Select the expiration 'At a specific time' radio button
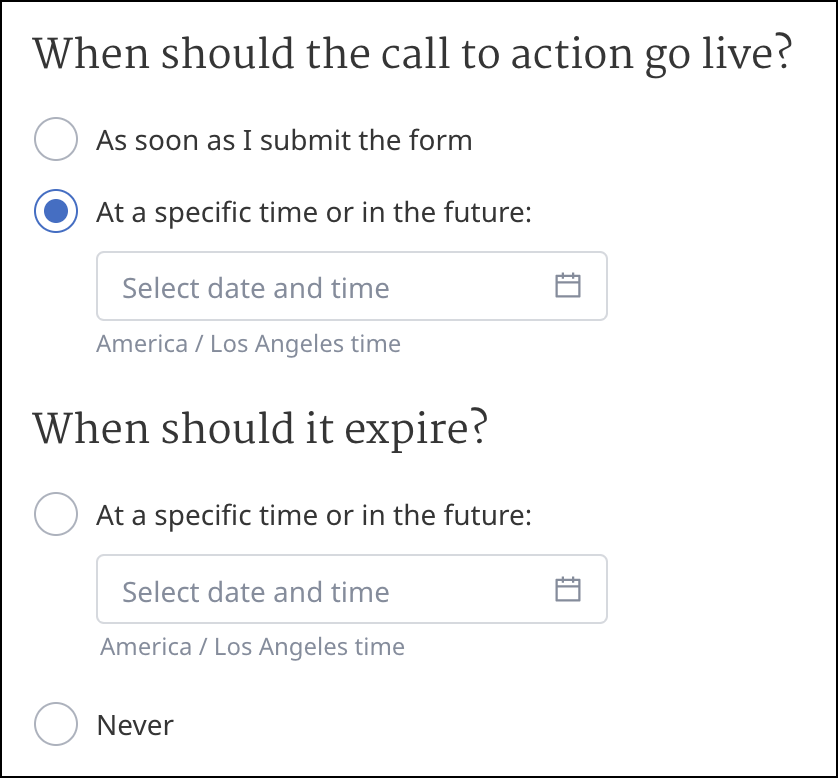Image resolution: width=838 pixels, height=778 pixels. [56, 515]
